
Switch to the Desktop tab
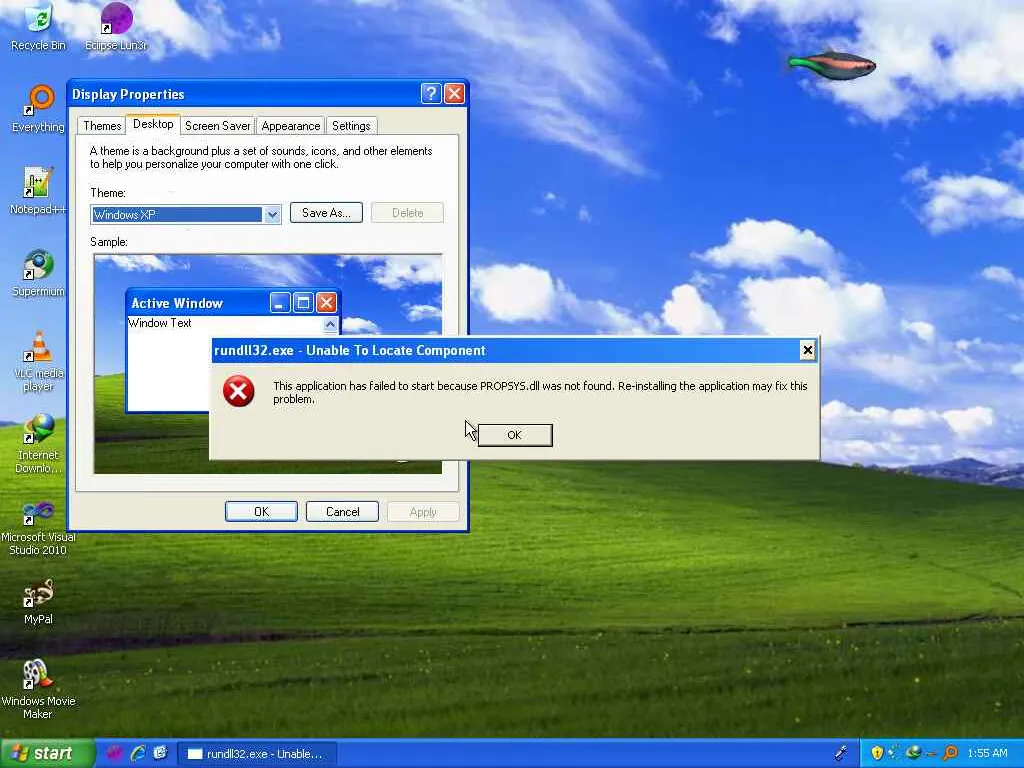[153, 124]
